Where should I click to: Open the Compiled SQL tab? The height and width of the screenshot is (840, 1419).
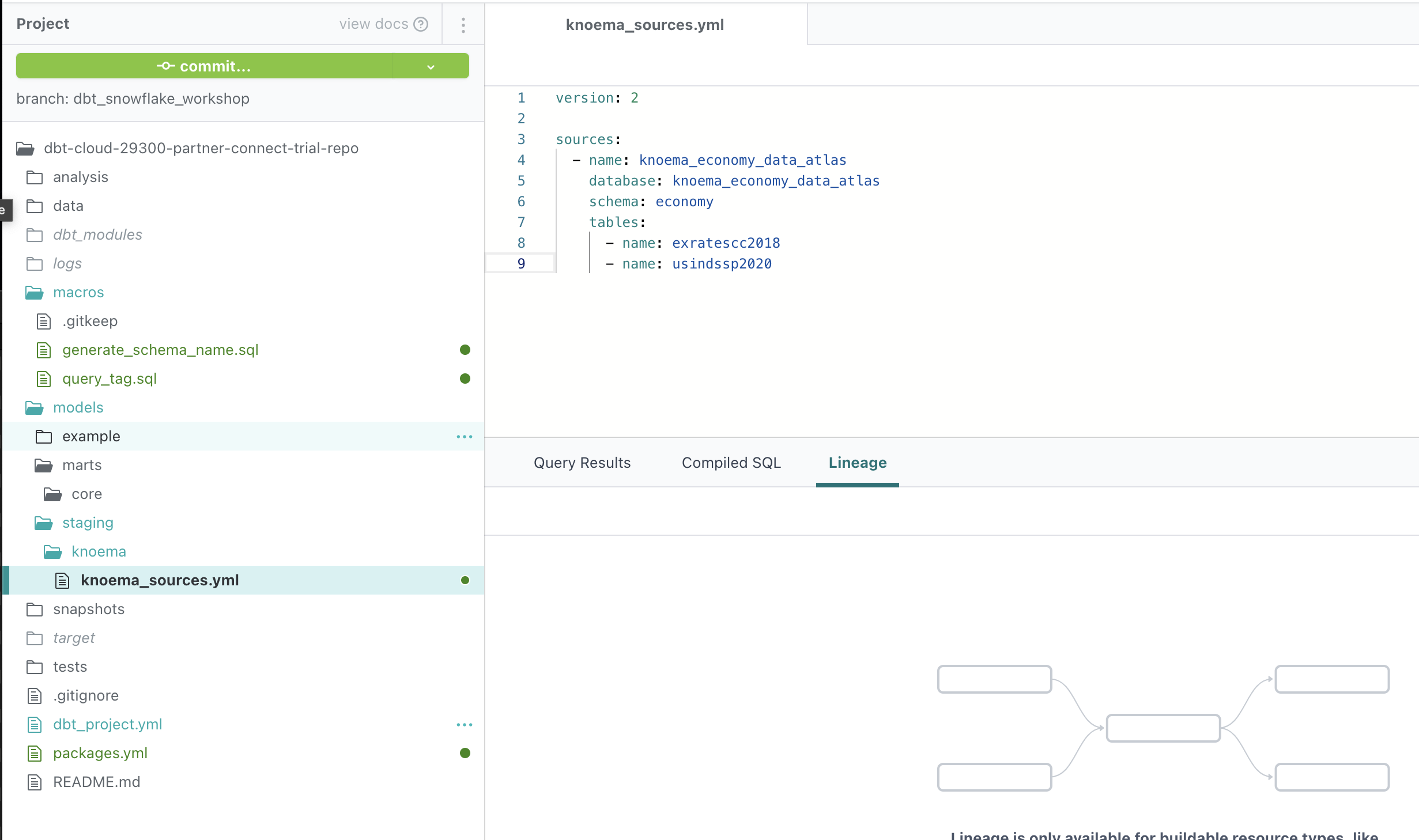[731, 463]
